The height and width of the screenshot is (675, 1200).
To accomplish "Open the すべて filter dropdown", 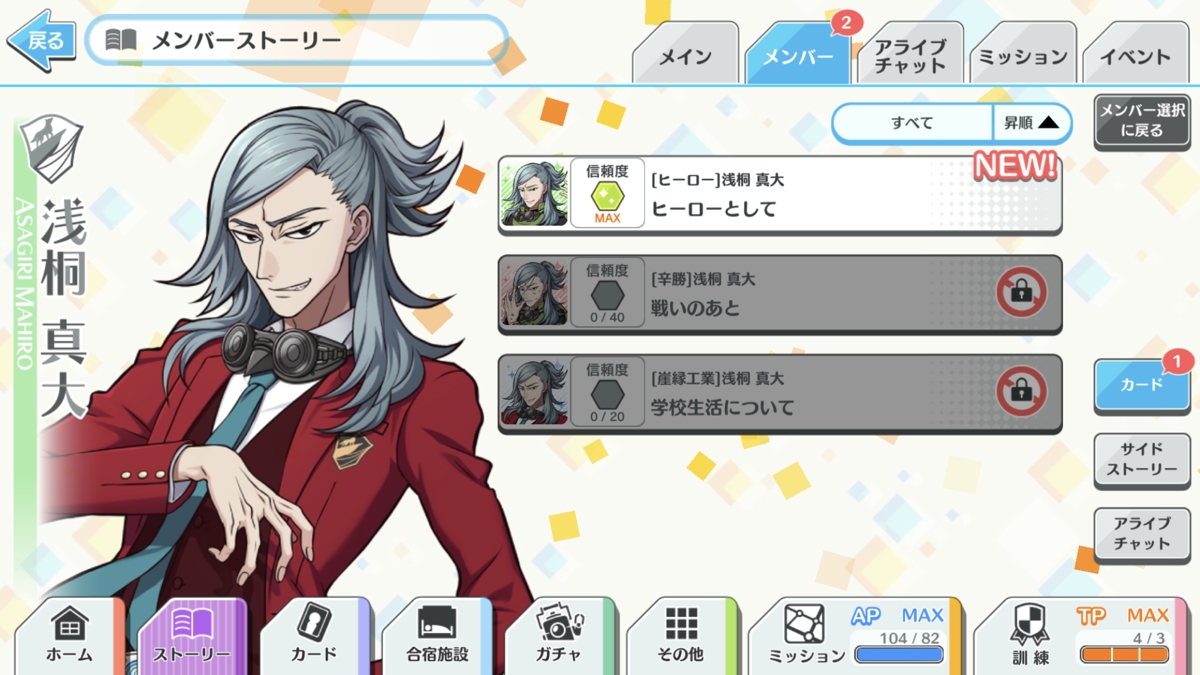I will coord(912,123).
